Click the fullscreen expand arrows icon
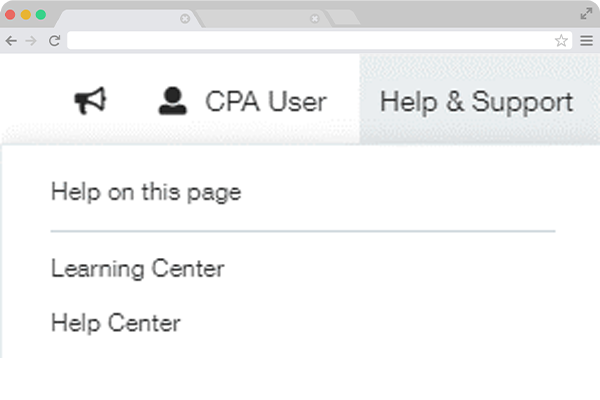Image resolution: width=600 pixels, height=400 pixels. pyautogui.click(x=586, y=13)
